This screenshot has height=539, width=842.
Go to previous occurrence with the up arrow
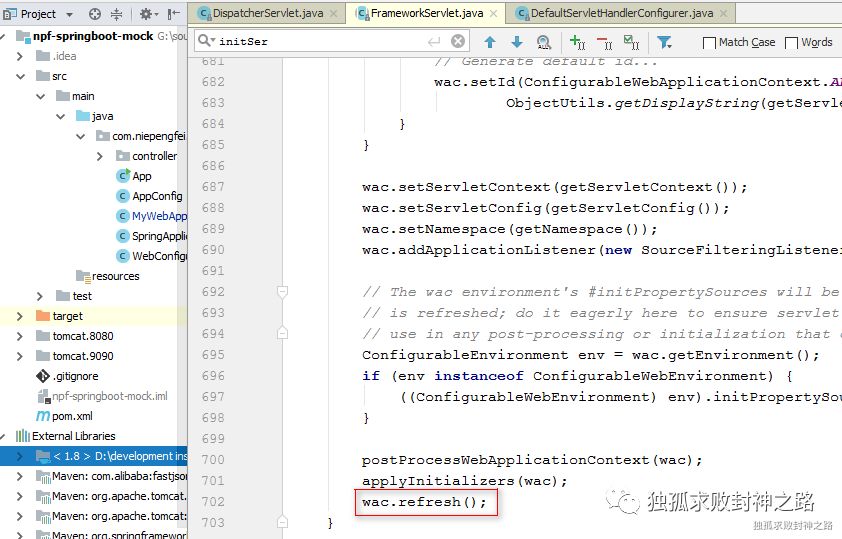[490, 42]
